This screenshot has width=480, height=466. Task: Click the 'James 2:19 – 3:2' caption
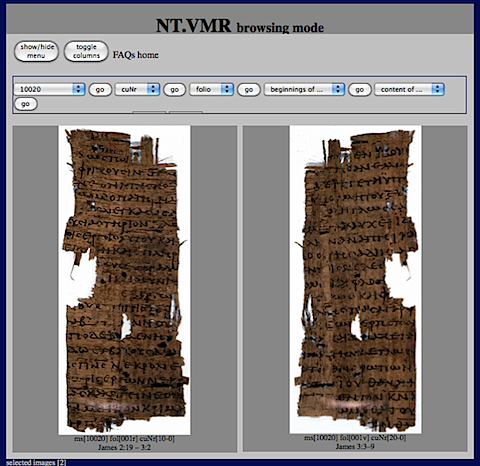pyautogui.click(x=124, y=447)
